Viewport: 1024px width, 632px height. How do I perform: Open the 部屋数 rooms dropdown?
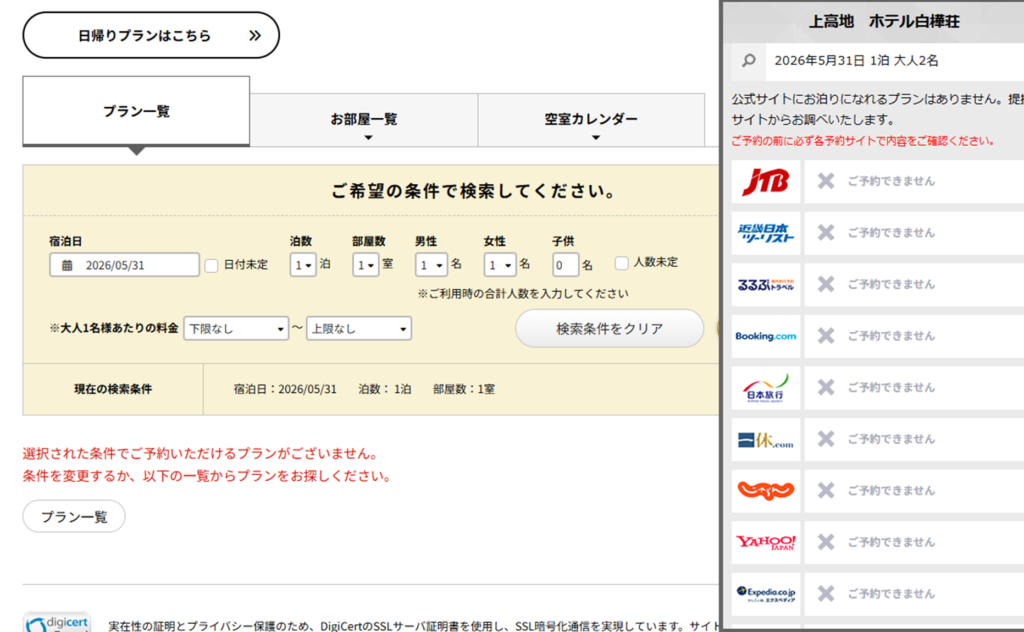[x=366, y=265]
